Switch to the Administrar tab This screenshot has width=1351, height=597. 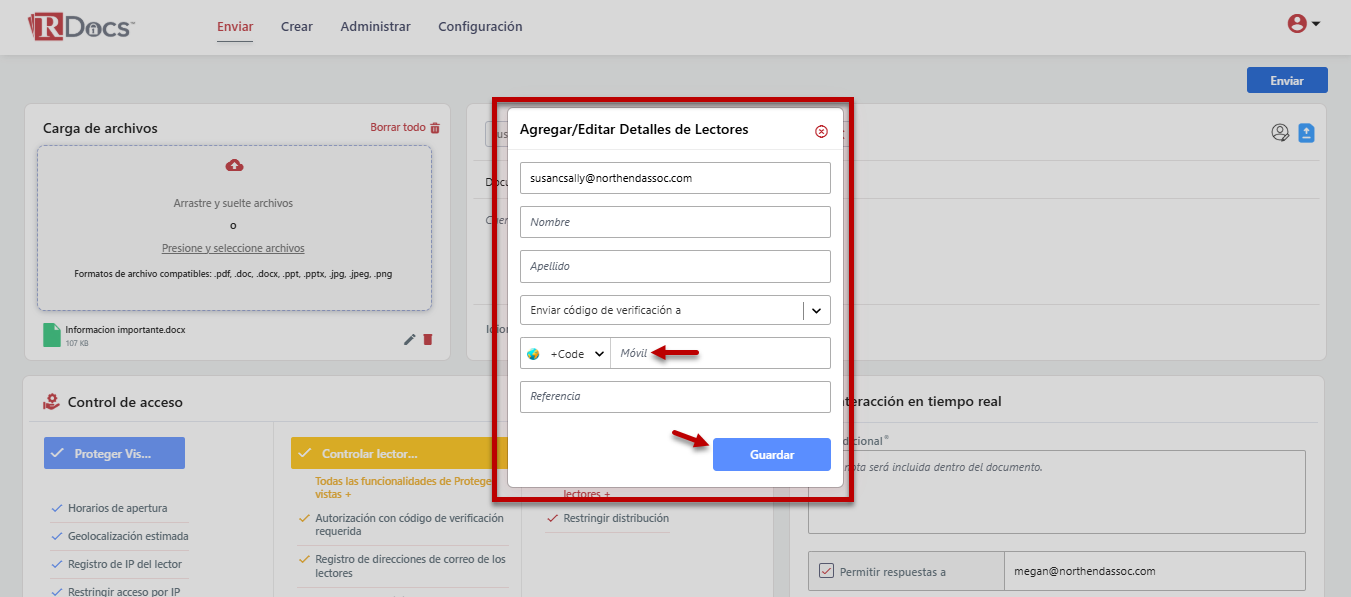coord(375,27)
